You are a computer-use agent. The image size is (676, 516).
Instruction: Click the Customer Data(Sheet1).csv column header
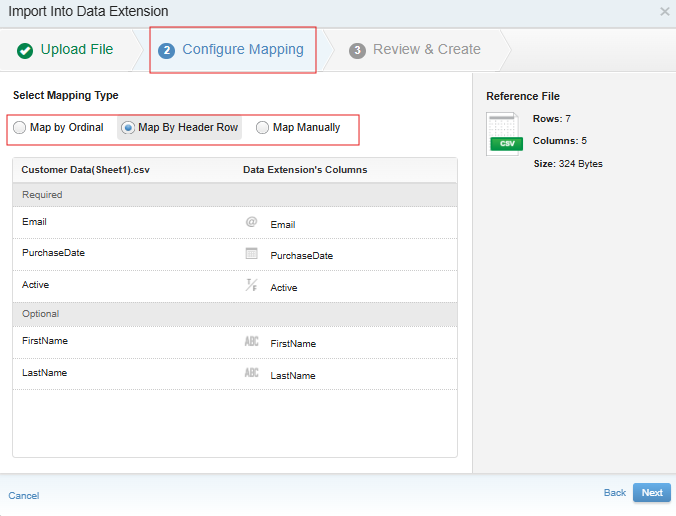pos(85,170)
